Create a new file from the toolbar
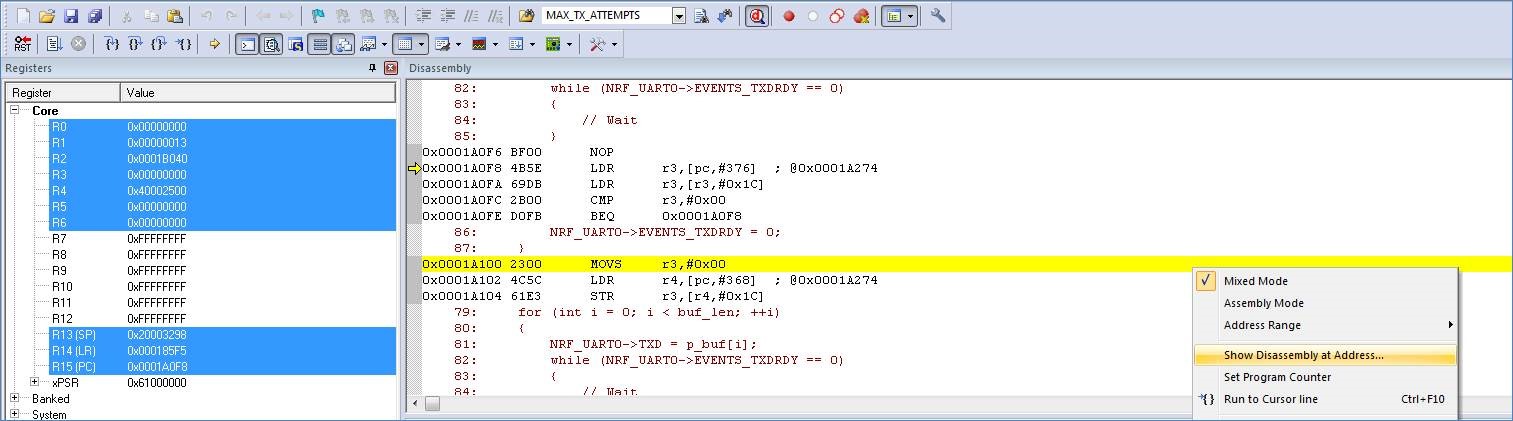1513x421 pixels. [23, 16]
